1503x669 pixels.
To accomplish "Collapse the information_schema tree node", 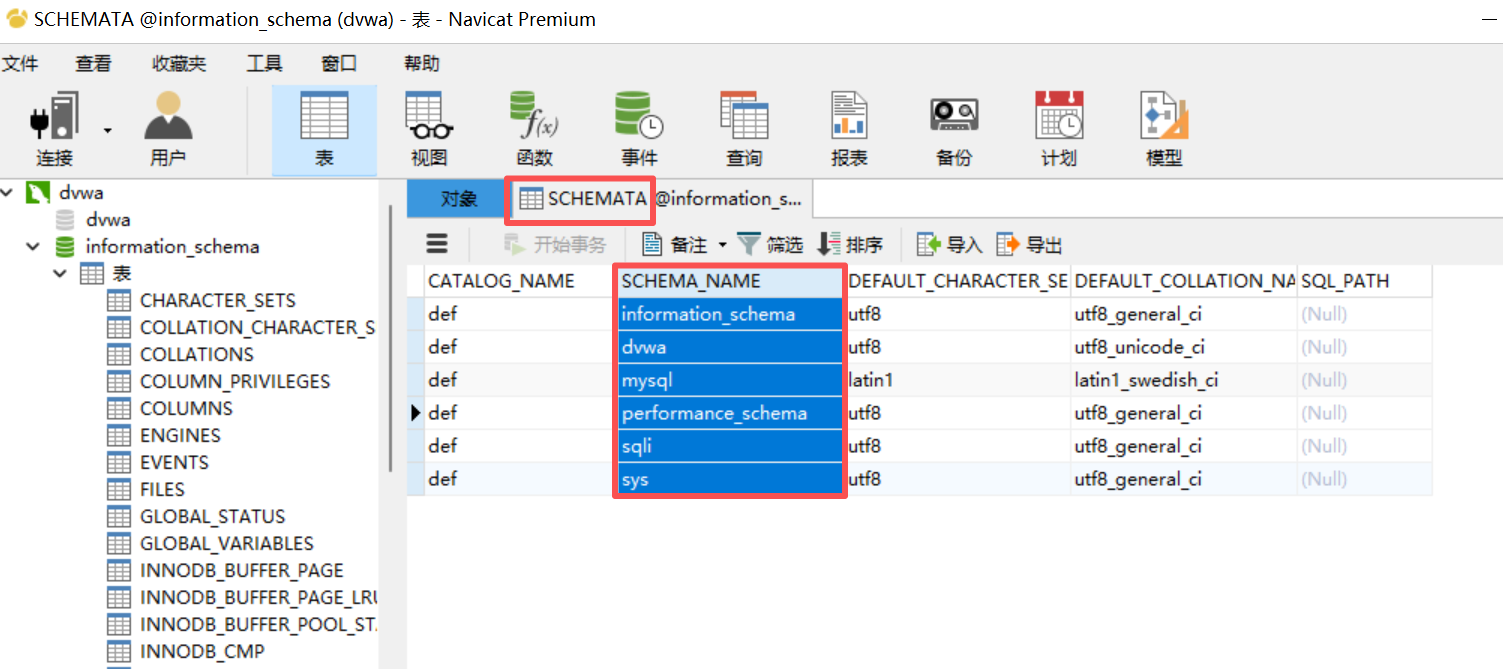I will (33, 246).
